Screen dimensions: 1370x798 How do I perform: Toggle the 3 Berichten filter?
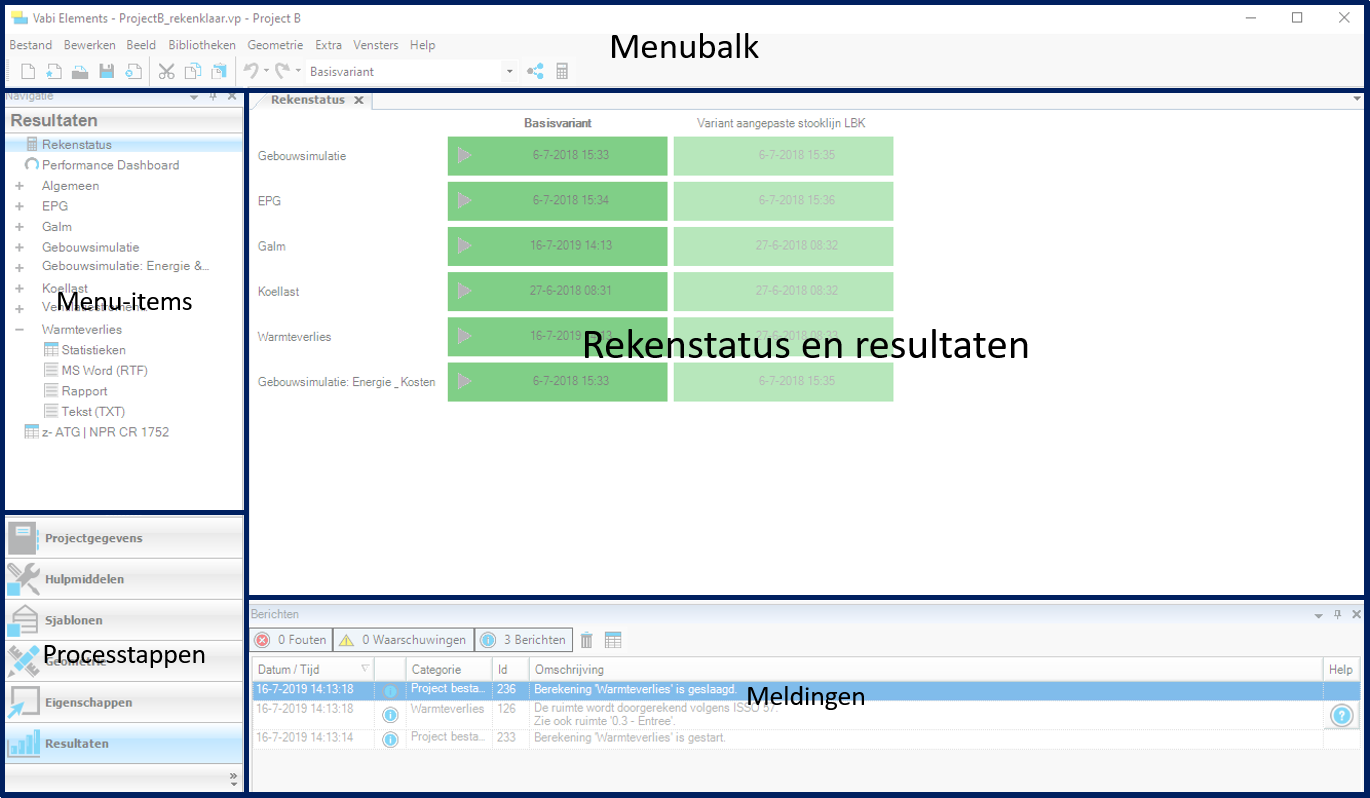tap(523, 640)
